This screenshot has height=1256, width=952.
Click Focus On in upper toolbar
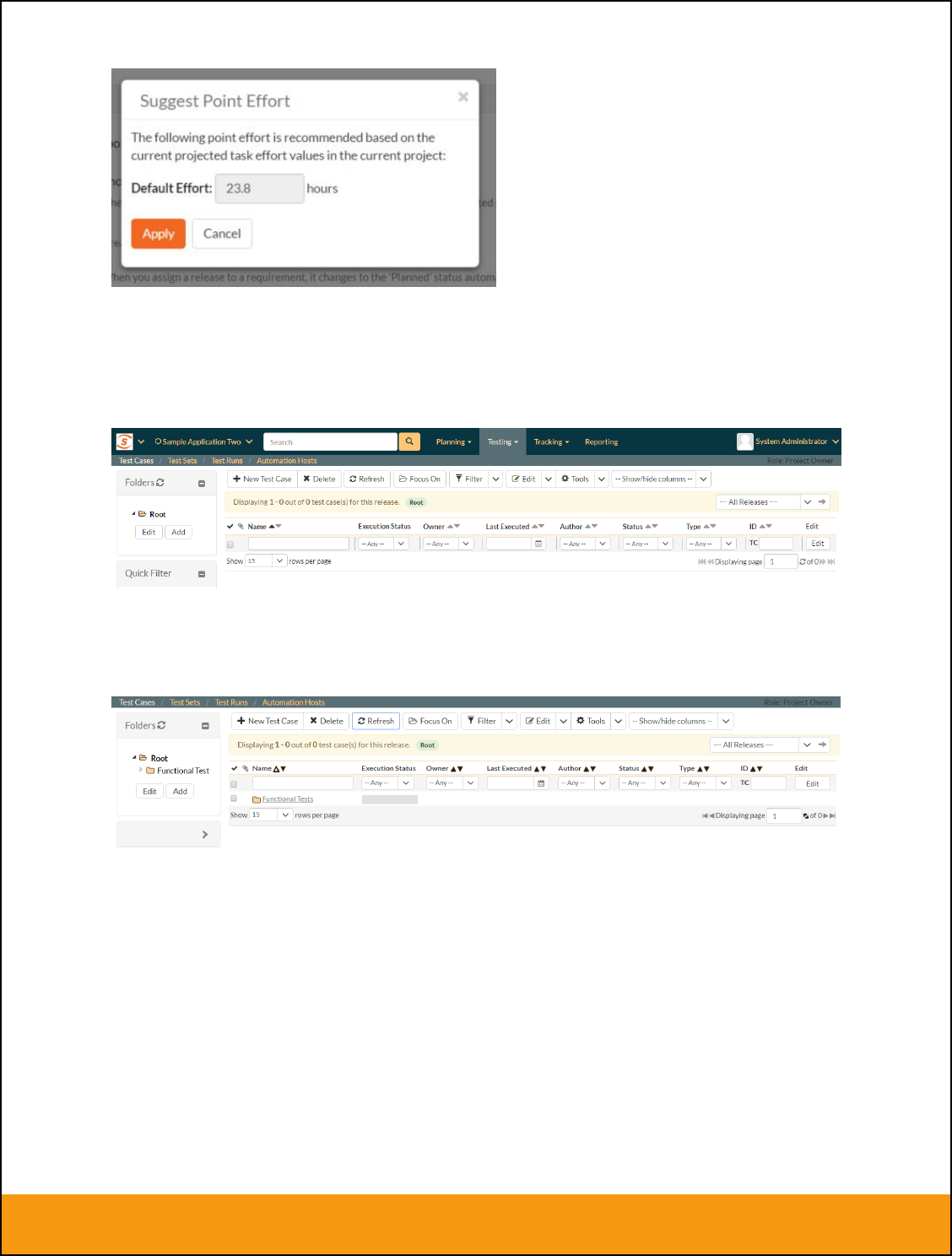click(419, 479)
